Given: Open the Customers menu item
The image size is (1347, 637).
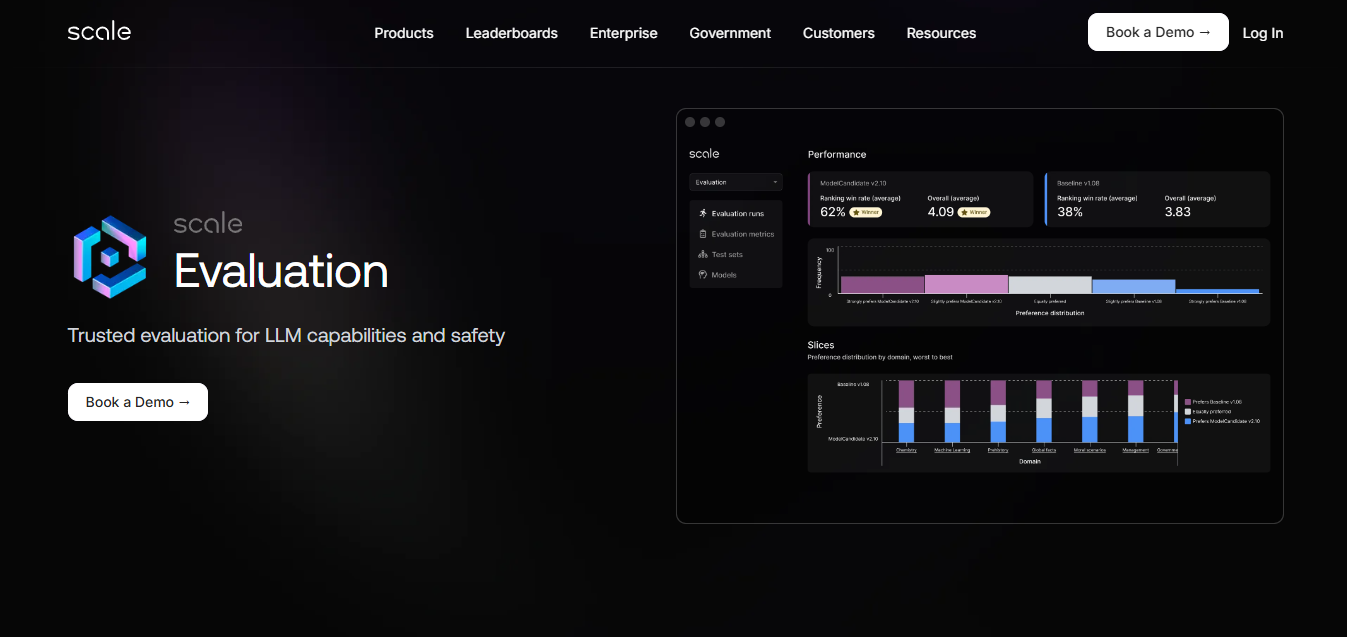Looking at the screenshot, I should tap(839, 33).
